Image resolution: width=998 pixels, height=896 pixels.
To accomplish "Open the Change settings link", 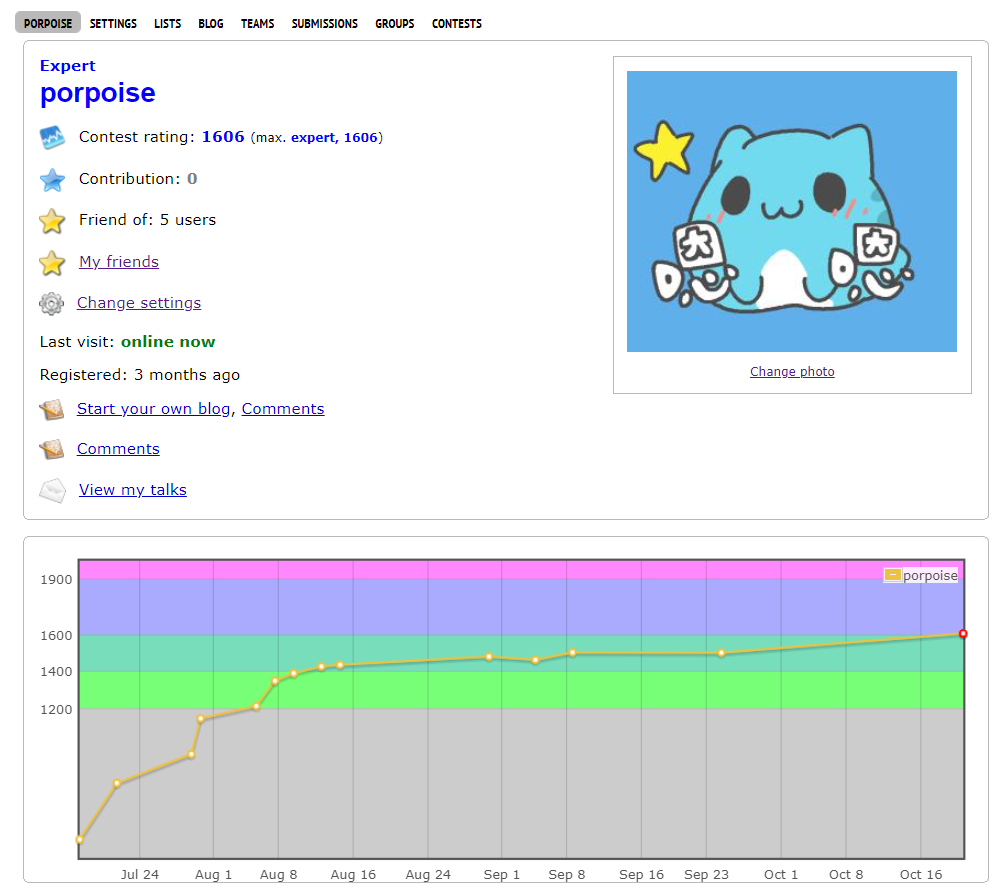I will click(139, 303).
